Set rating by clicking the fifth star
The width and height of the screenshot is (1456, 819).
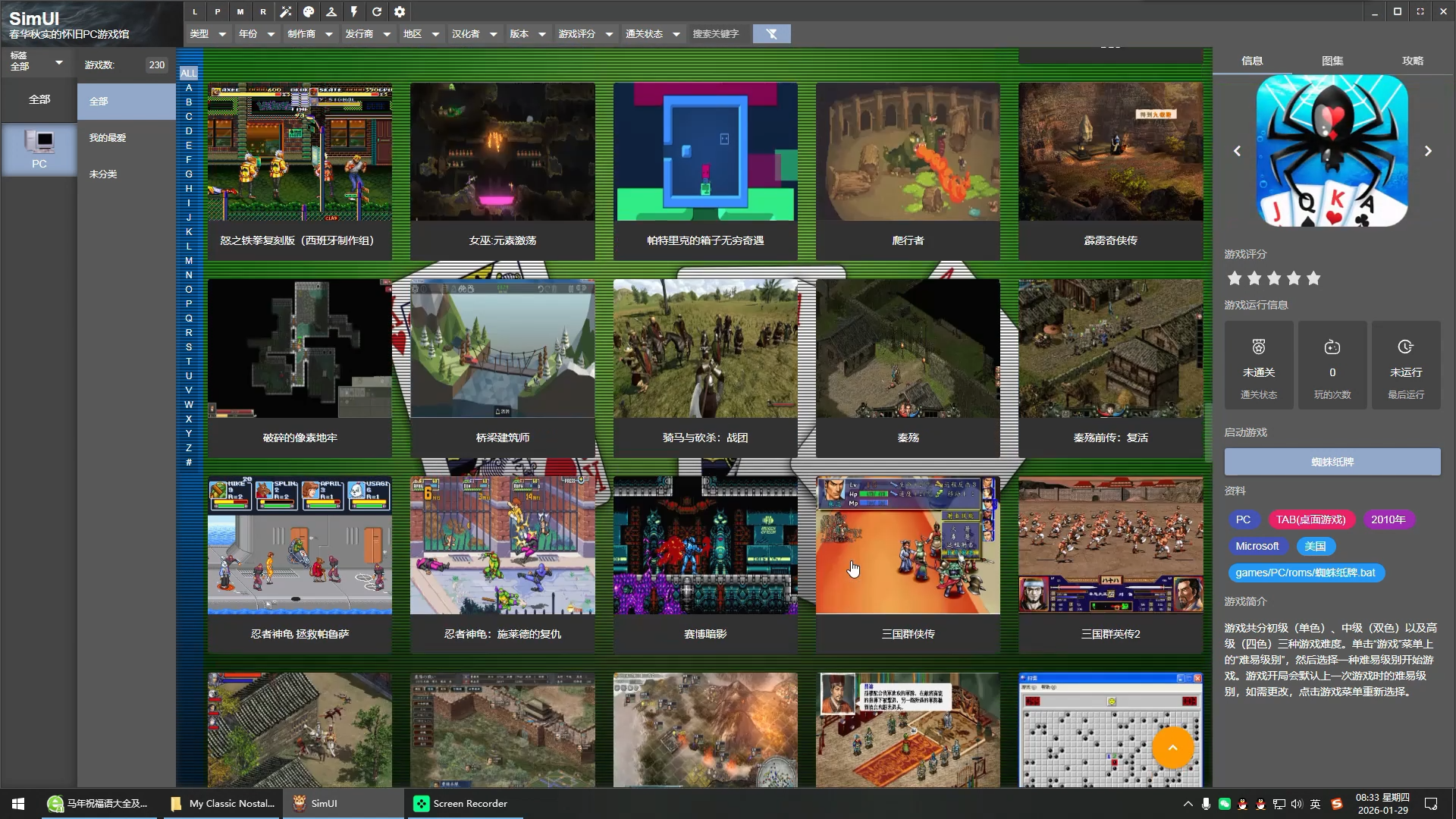[x=1314, y=278]
